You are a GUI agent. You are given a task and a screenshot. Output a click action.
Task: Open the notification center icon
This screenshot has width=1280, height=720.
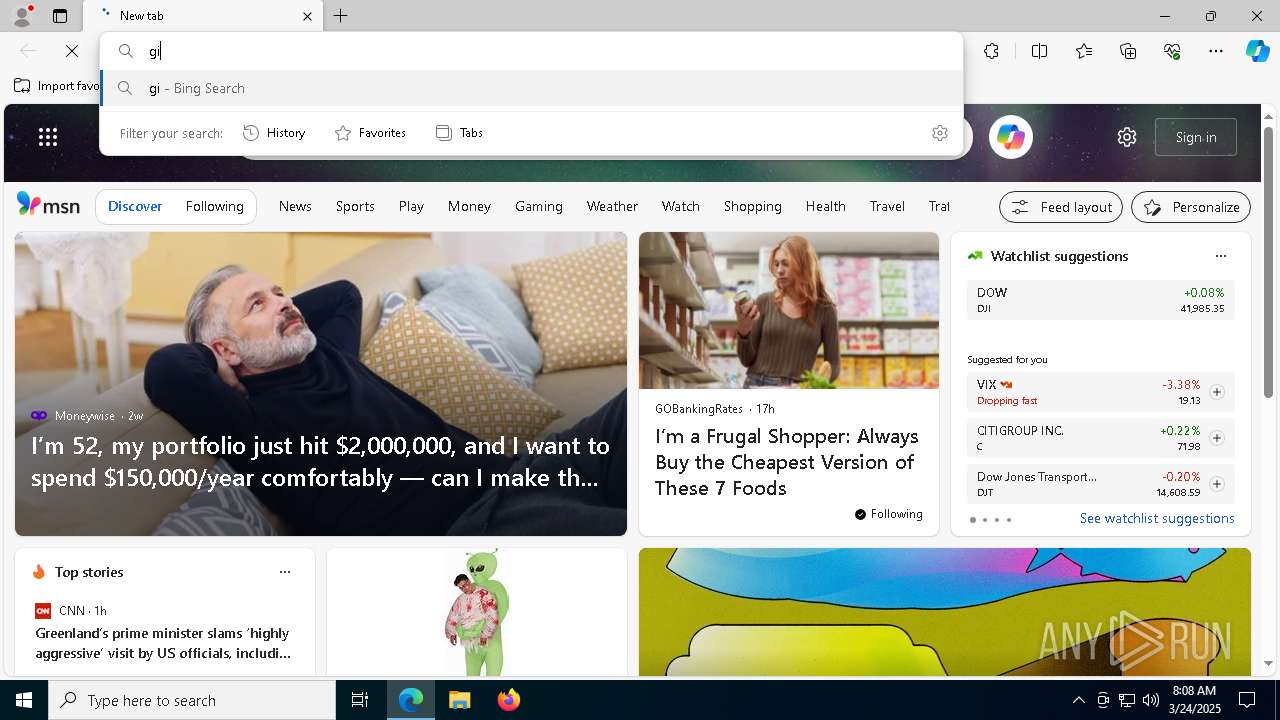click(1247, 700)
